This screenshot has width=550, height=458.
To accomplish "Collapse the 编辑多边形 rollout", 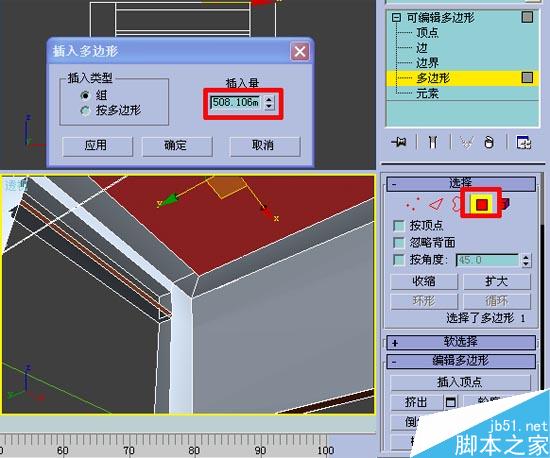I will 461,361.
